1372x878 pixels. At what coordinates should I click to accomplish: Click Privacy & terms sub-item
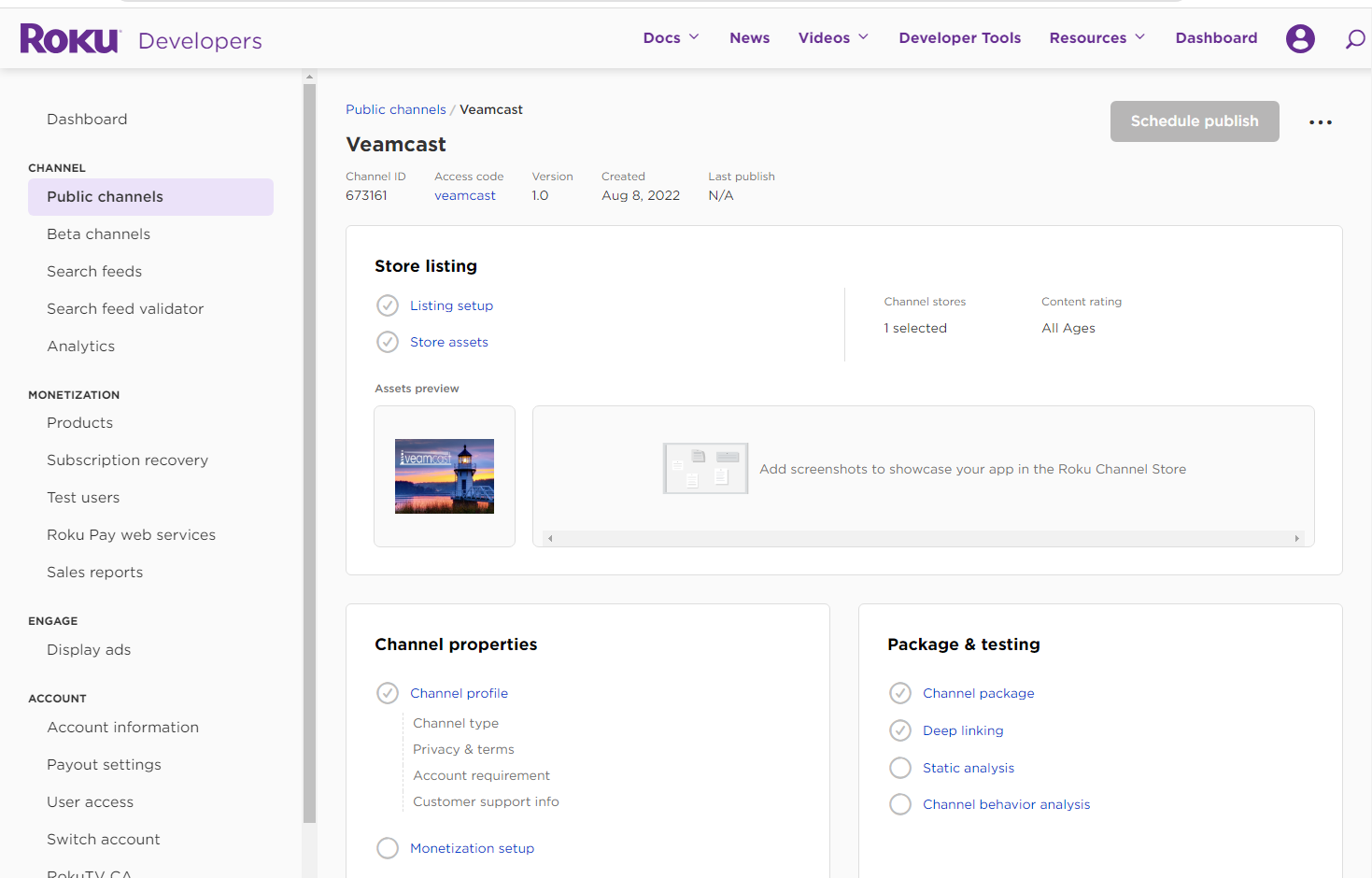tap(463, 749)
